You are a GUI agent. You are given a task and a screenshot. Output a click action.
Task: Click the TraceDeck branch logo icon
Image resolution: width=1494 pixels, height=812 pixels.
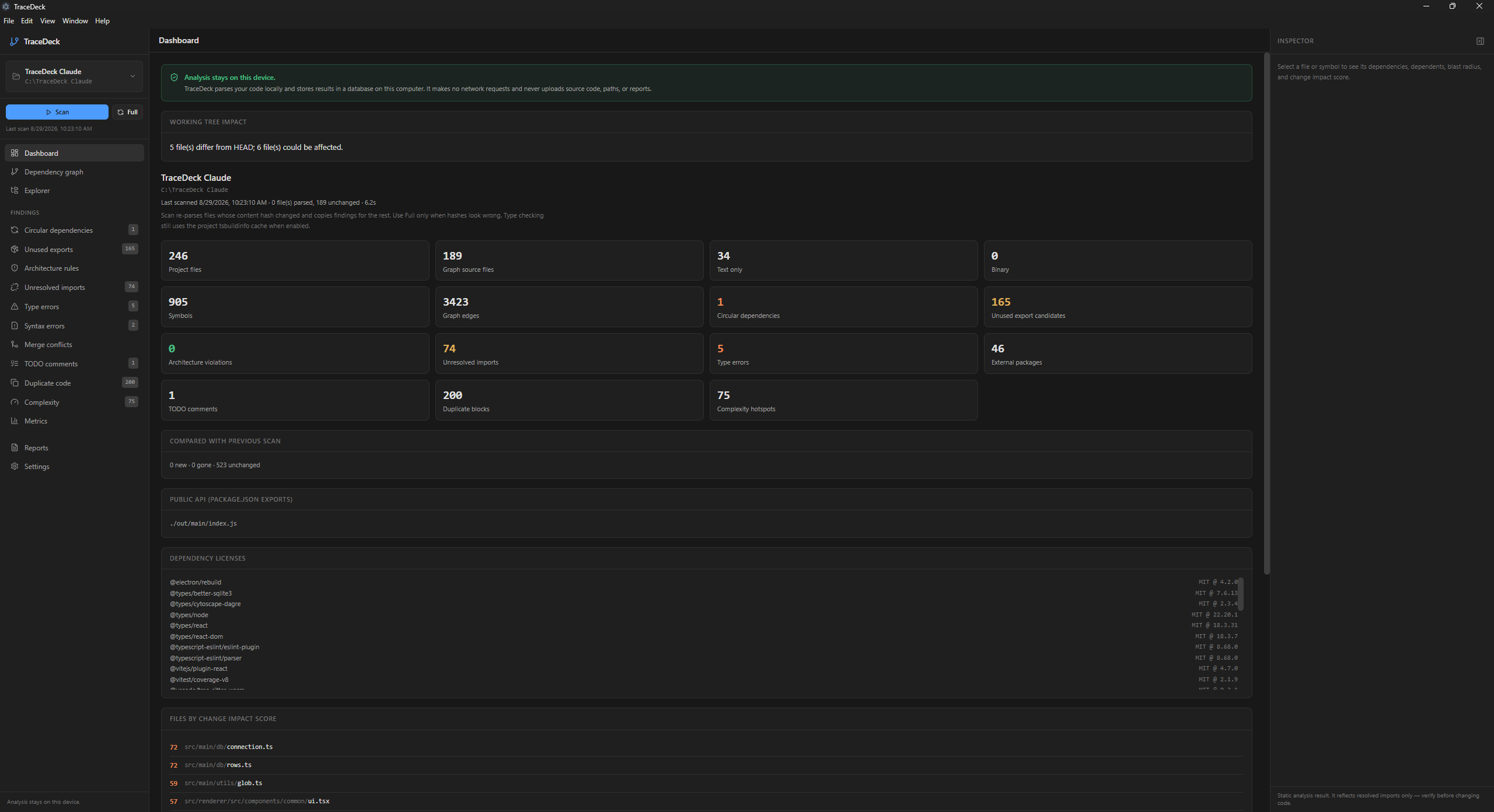click(x=14, y=41)
